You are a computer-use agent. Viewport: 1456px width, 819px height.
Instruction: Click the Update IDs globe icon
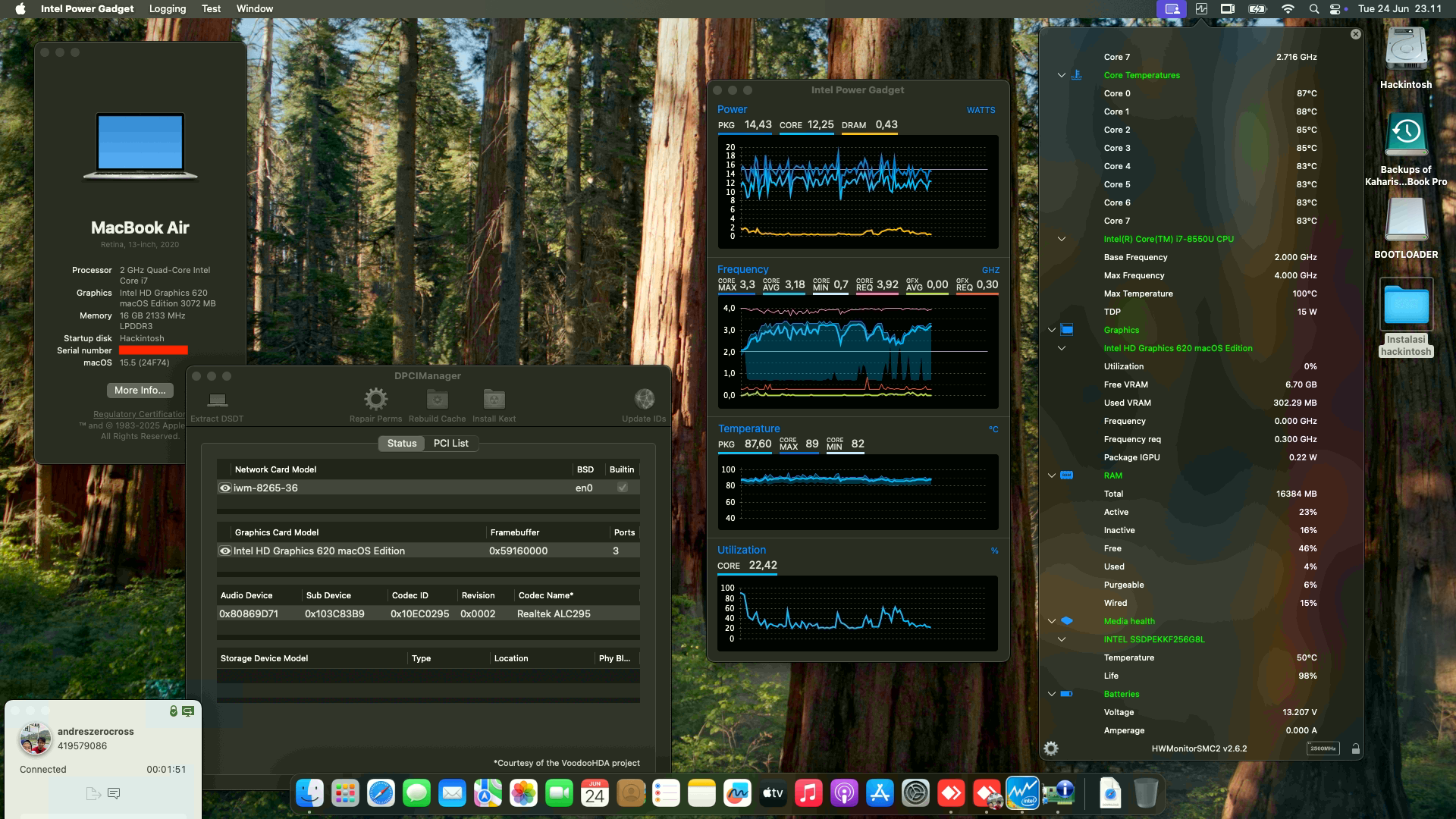click(645, 400)
